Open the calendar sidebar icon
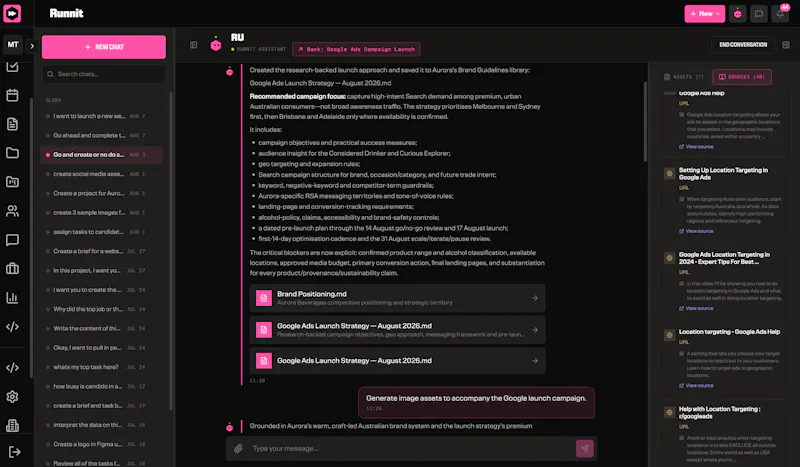 pos(13,95)
